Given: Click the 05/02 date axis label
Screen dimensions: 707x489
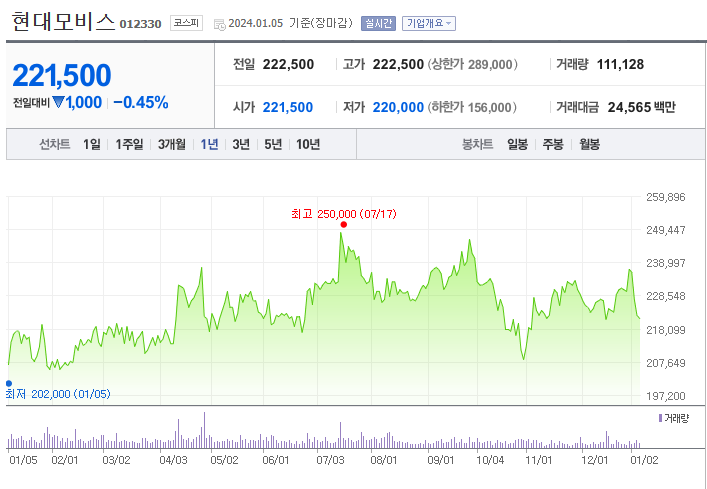Looking at the screenshot, I should (x=225, y=460).
